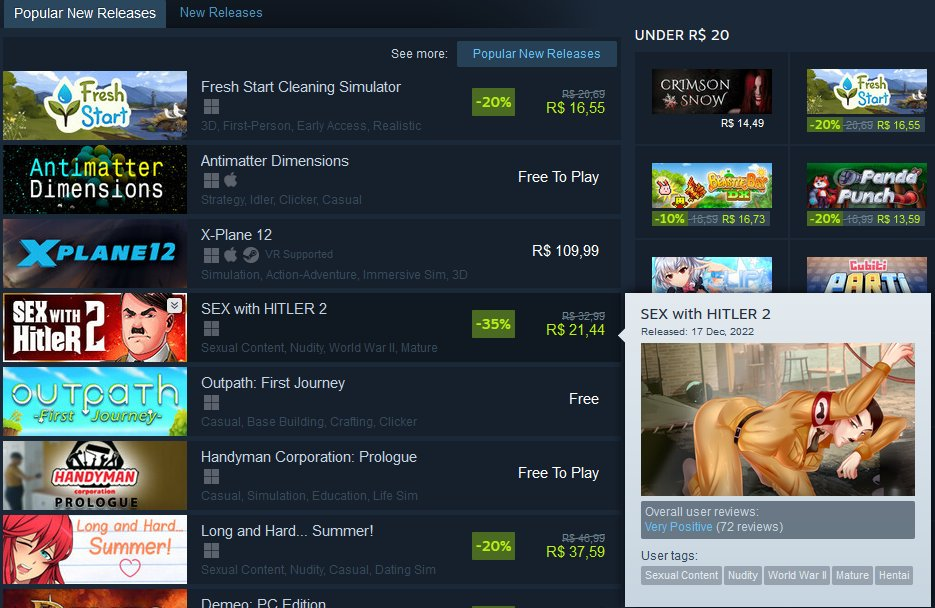The height and width of the screenshot is (608, 935).
Task: Select the Nudity user tag in tooltip
Action: (x=742, y=575)
